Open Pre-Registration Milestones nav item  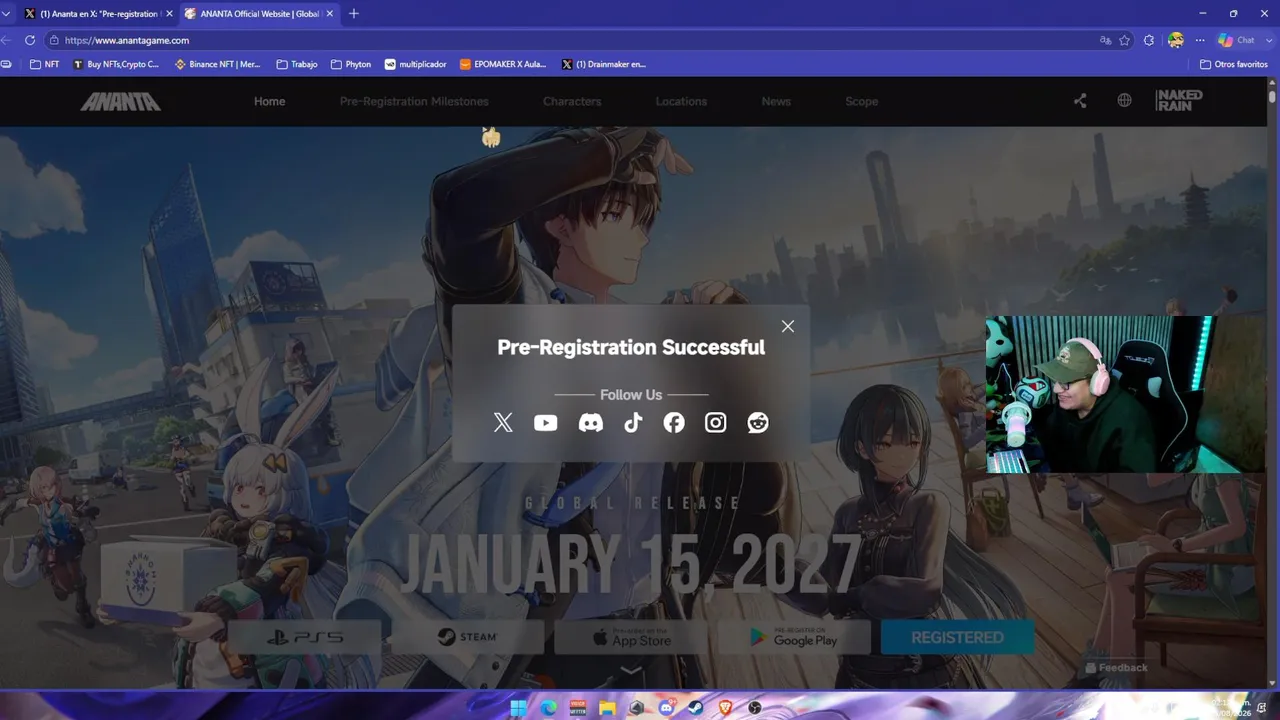pos(414,101)
